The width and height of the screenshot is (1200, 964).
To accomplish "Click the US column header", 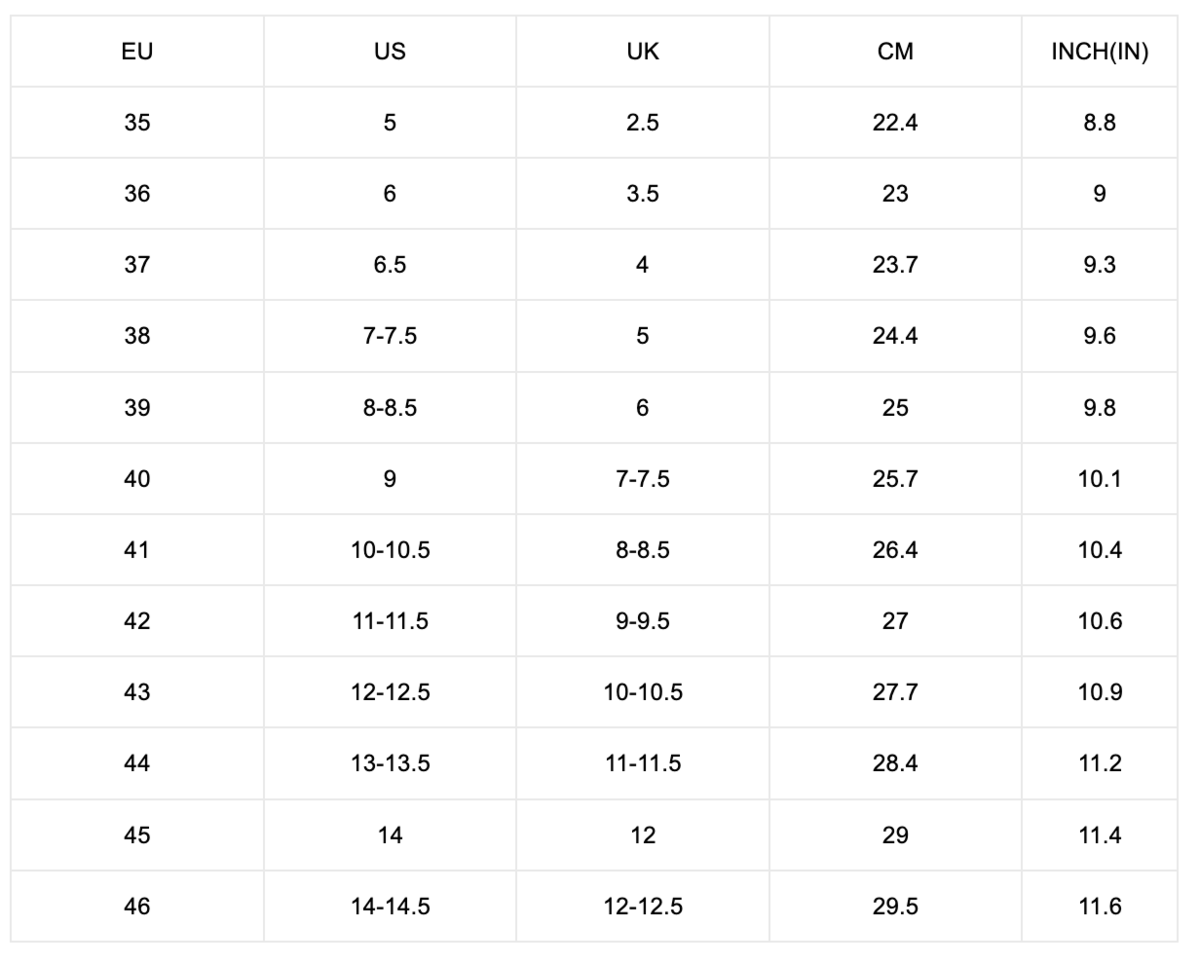I will [x=390, y=52].
